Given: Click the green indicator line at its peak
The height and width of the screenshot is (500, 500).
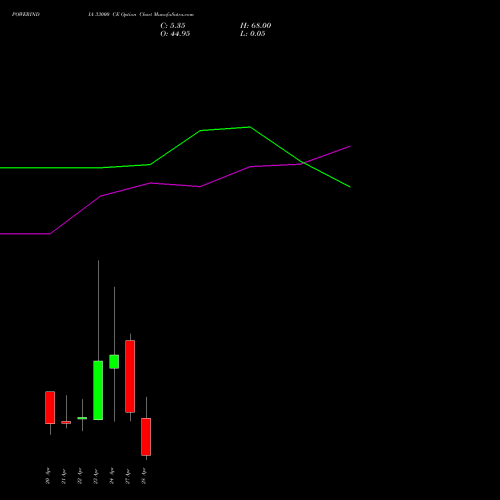Looking at the screenshot, I should pyautogui.click(x=249, y=127).
